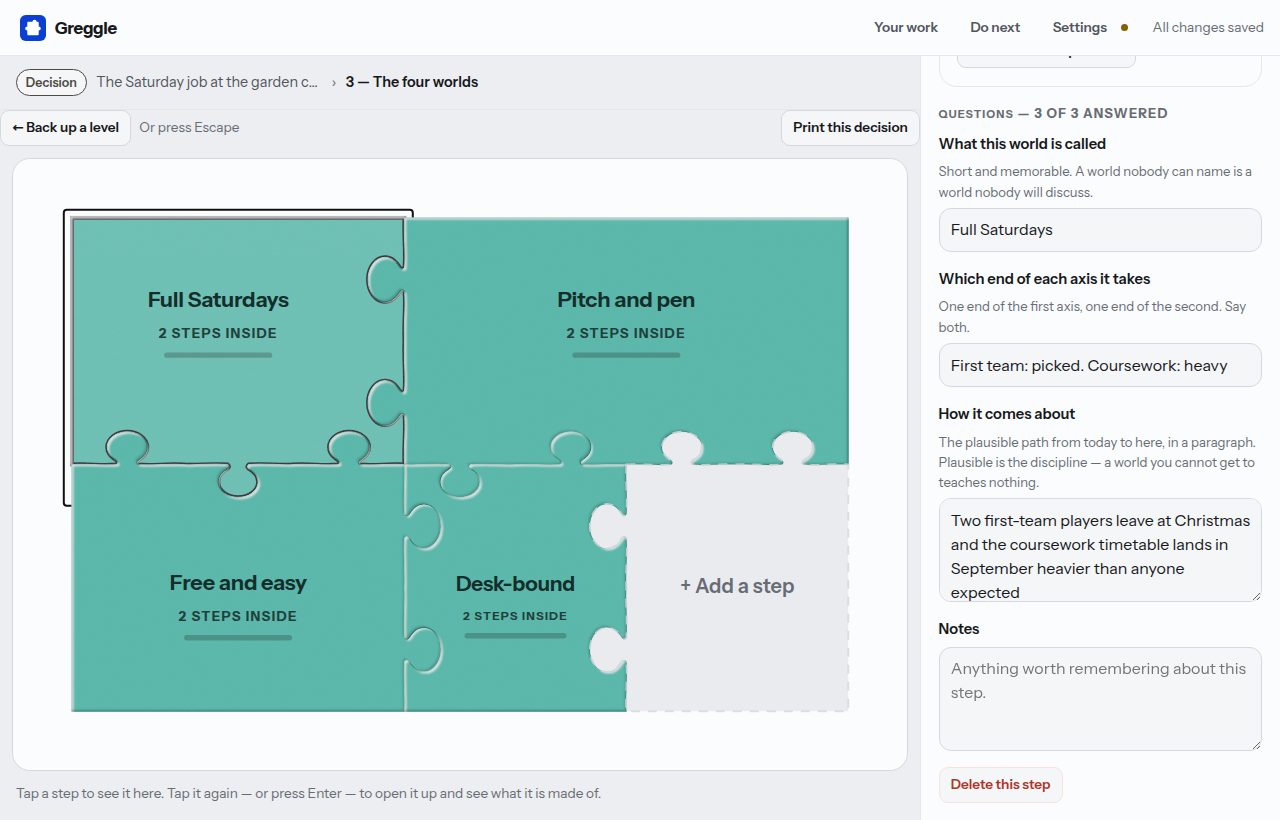
Task: Click the unsaved-status dot beside Settings
Action: (1124, 28)
